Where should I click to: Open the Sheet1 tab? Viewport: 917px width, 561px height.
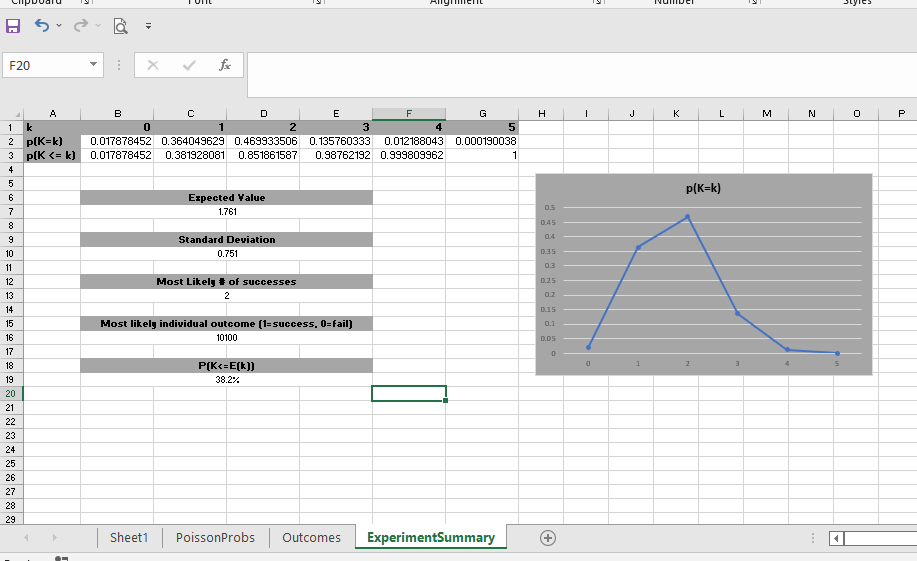pyautogui.click(x=129, y=537)
